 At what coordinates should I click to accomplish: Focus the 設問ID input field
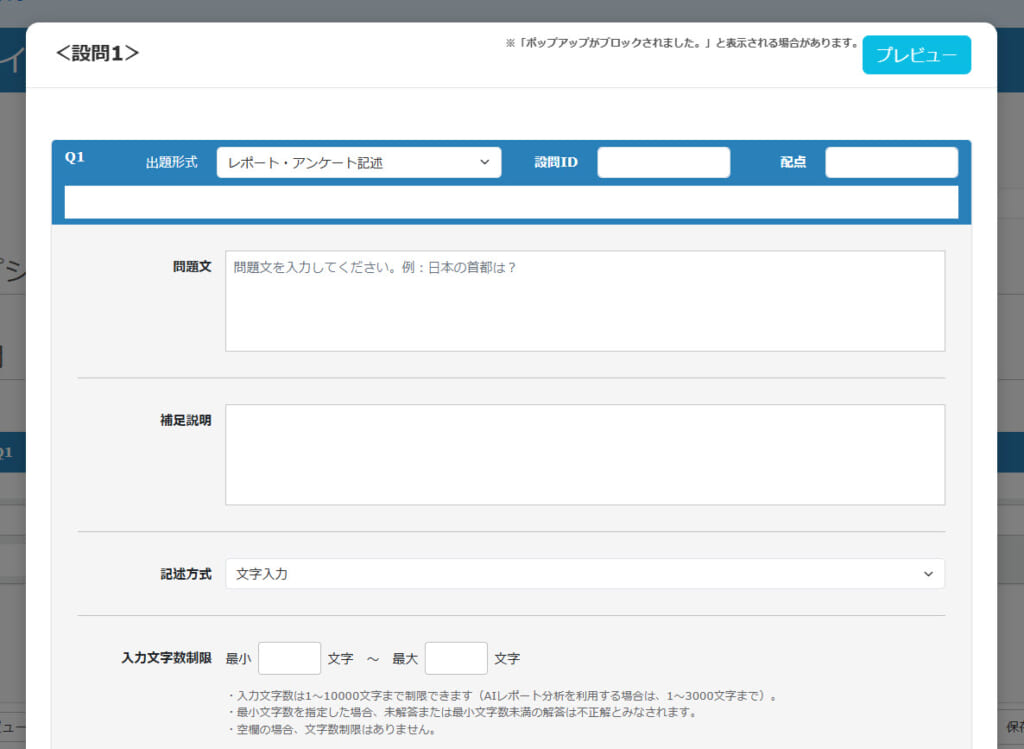pos(663,162)
